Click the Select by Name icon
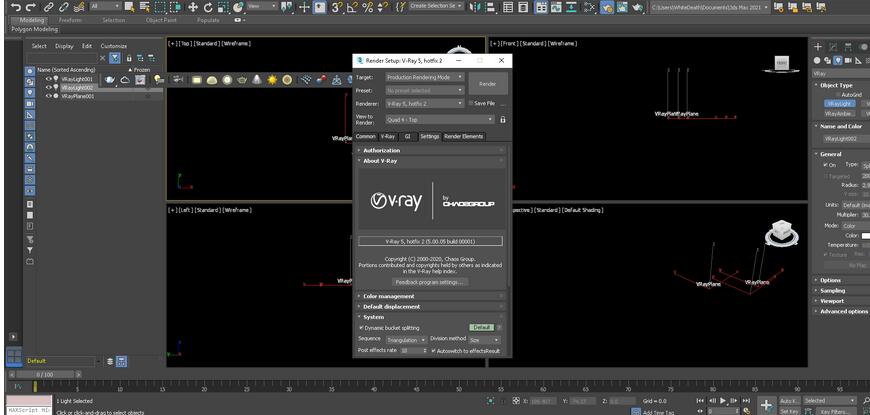Image resolution: width=870 pixels, height=415 pixels. click(x=144, y=7)
